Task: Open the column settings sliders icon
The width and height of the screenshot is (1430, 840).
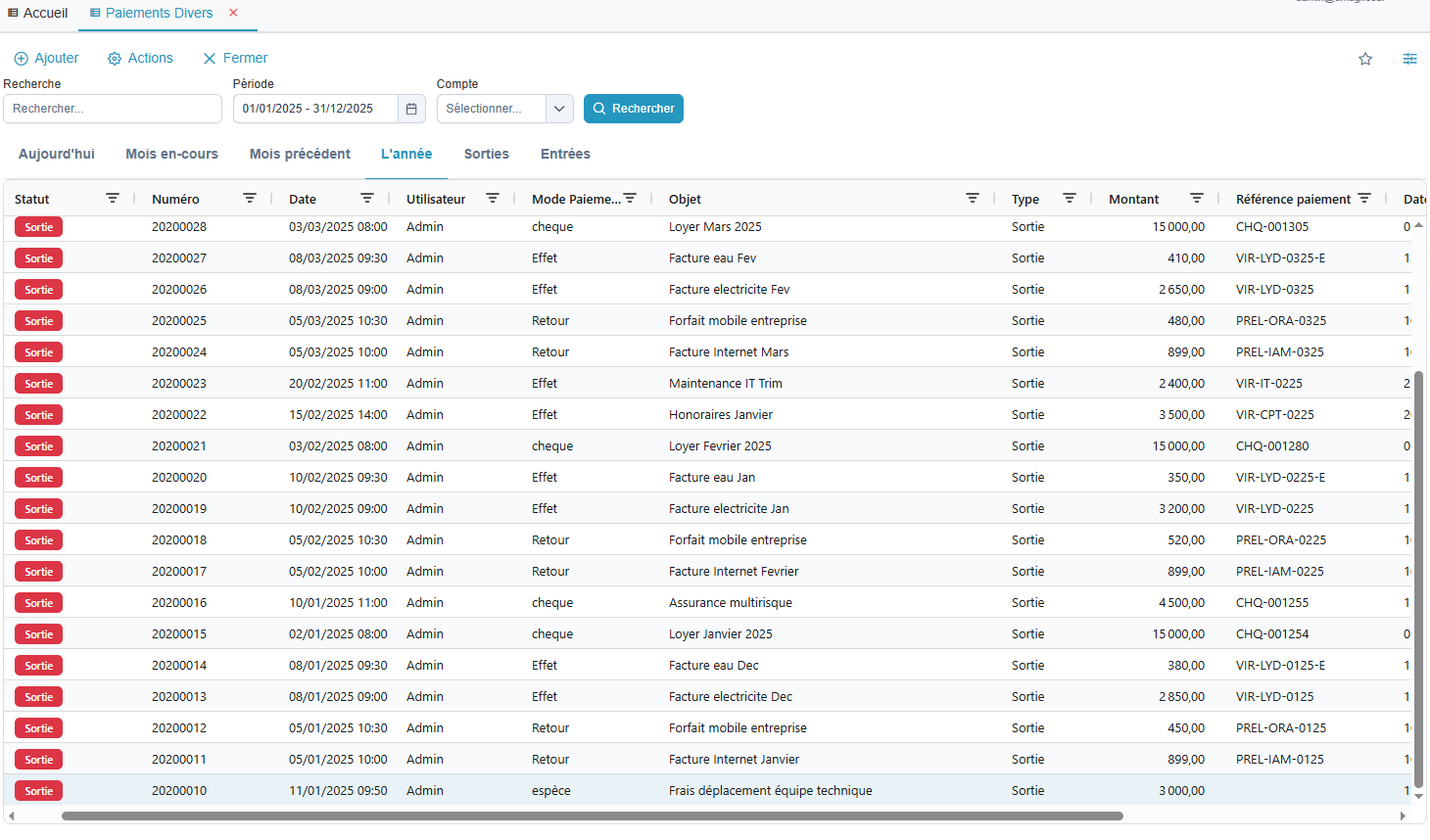Action: click(1409, 59)
